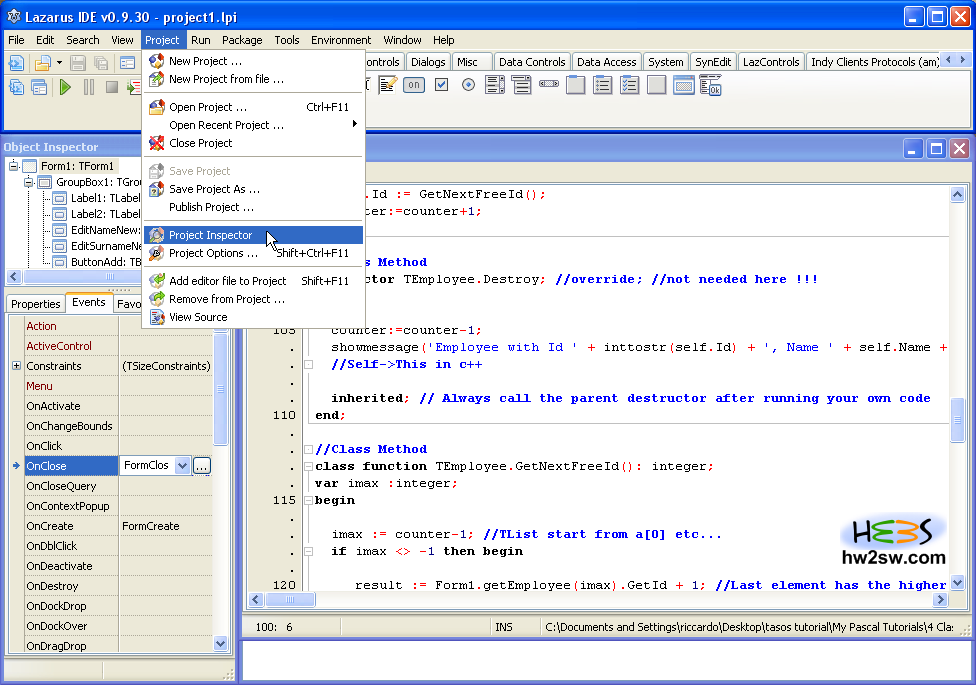Select the TCheckGroup component icon

[629, 85]
